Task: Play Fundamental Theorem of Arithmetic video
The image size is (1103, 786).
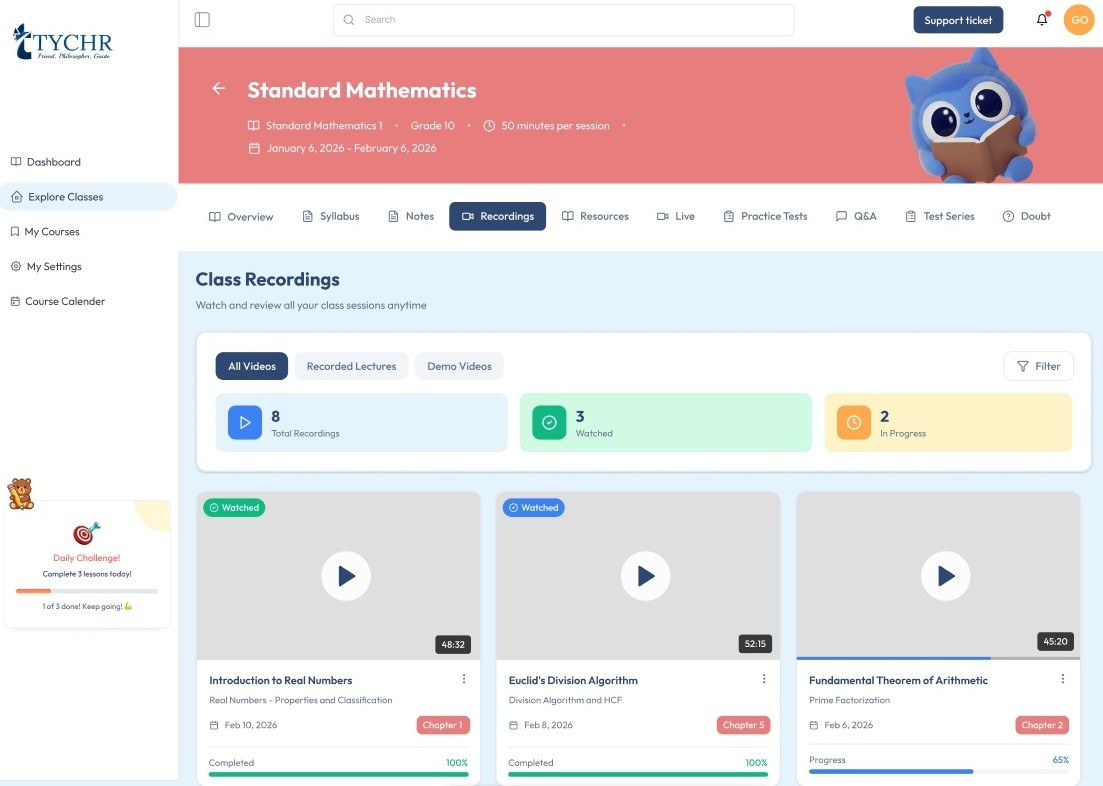Action: [945, 576]
